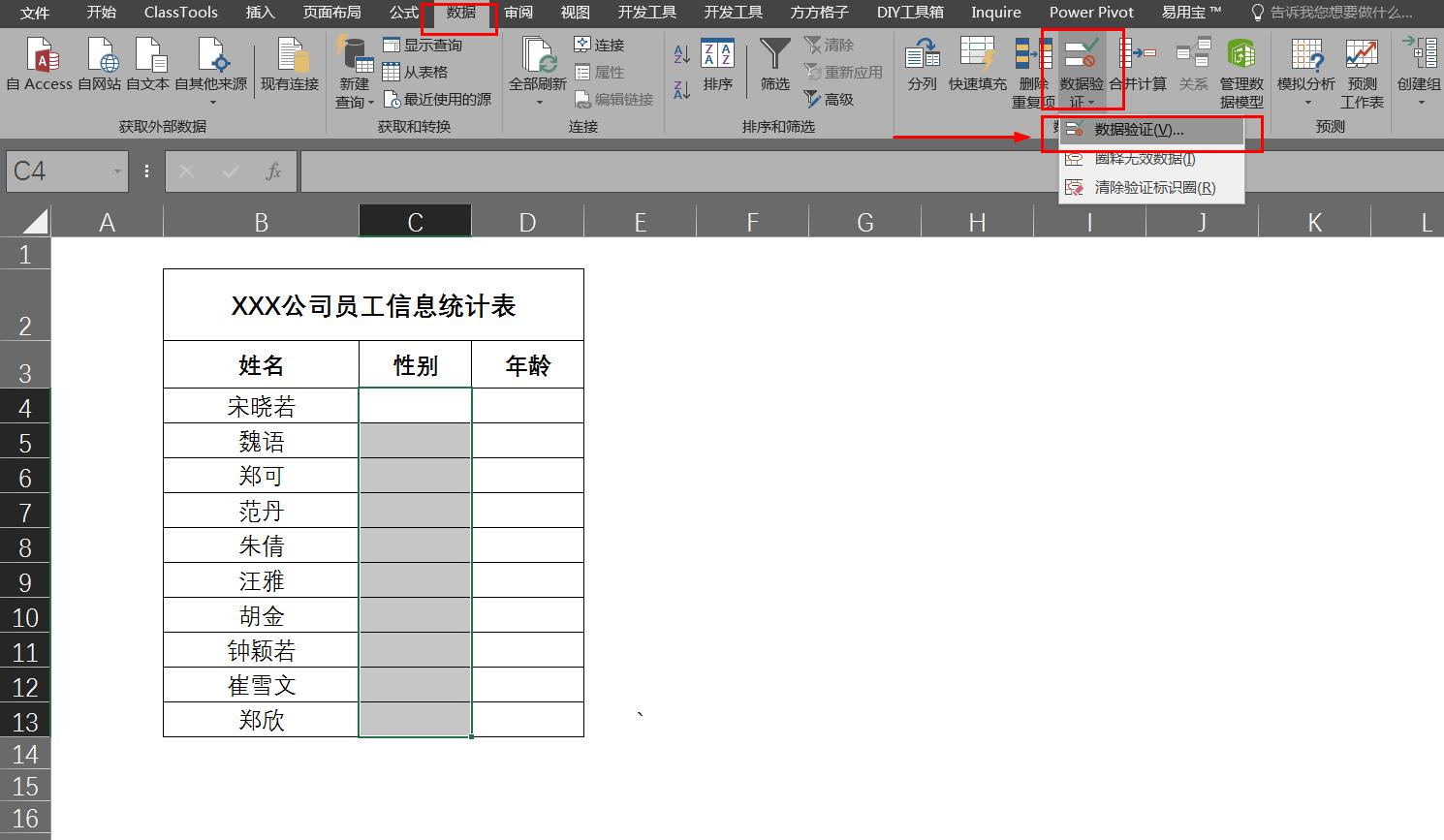Select Clear Validation Circles (清除验证标识圈) option
Screen dimensions: 1444x840
click(1153, 188)
